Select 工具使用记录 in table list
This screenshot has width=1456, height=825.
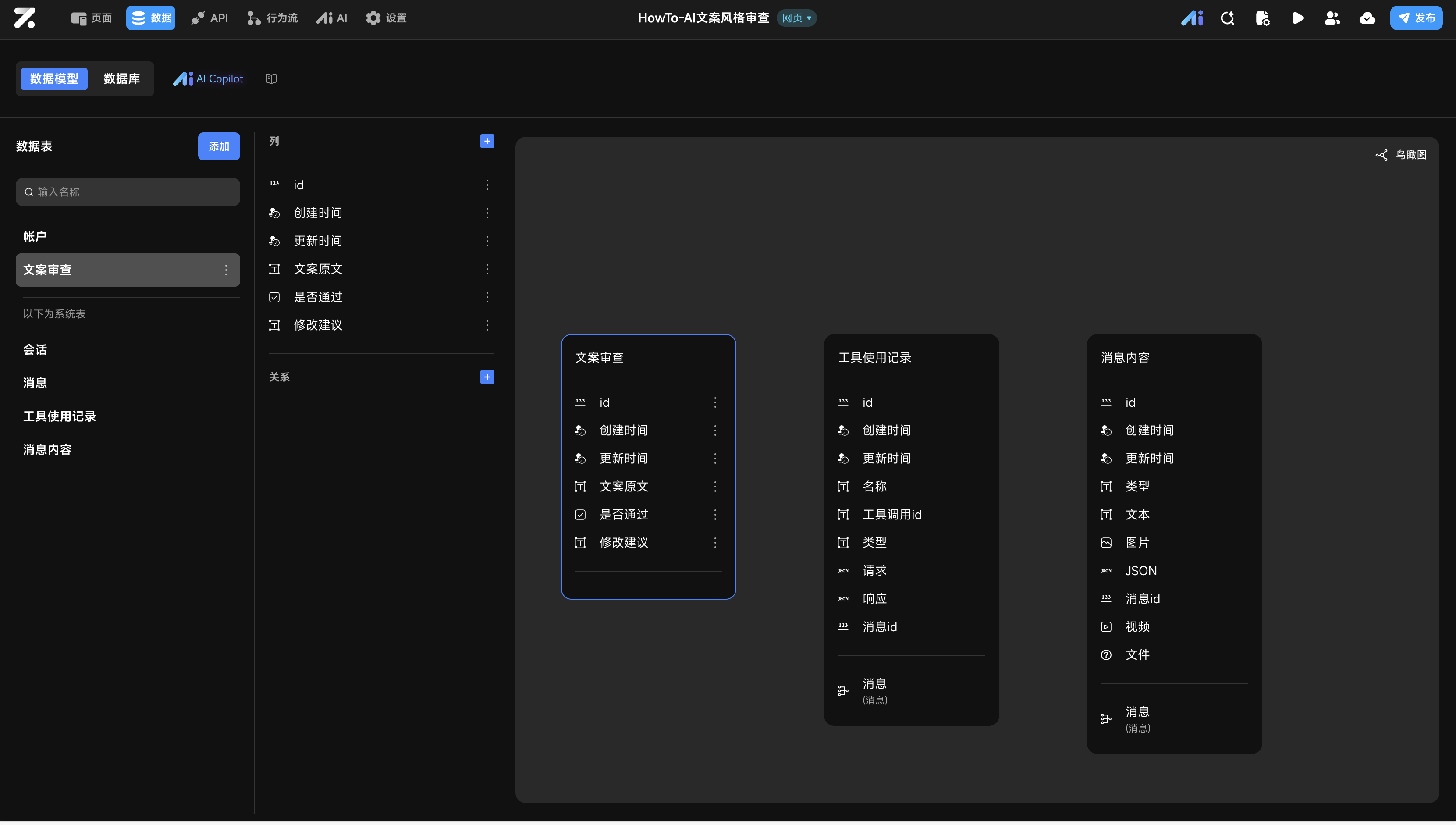60,416
